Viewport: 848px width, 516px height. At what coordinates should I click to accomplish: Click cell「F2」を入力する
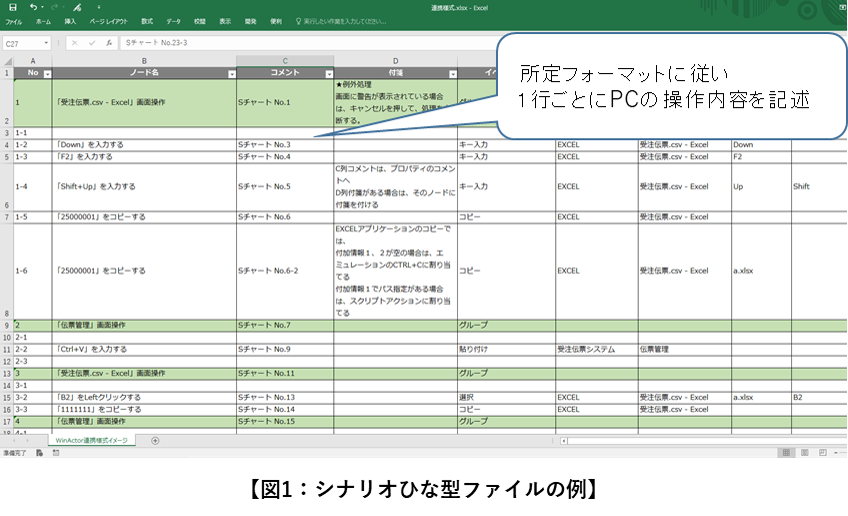(144, 157)
